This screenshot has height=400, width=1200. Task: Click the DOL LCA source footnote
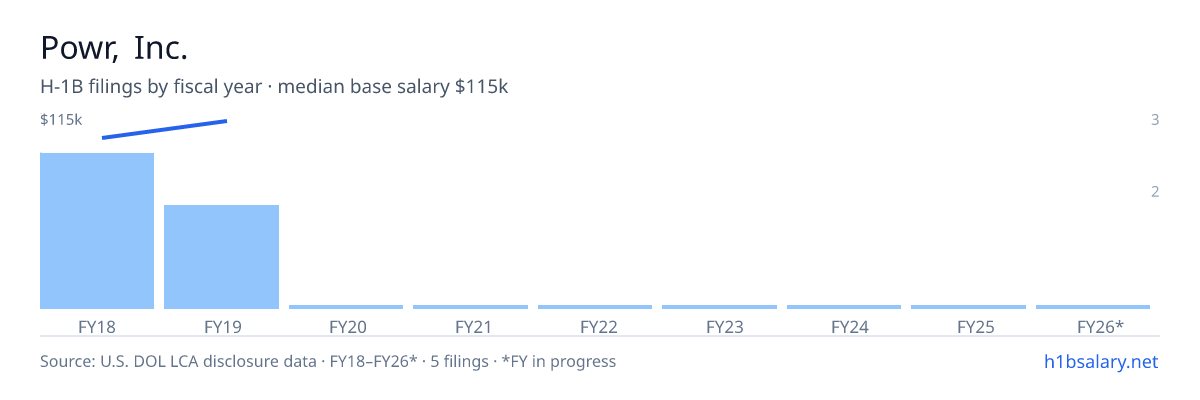[x=328, y=361]
